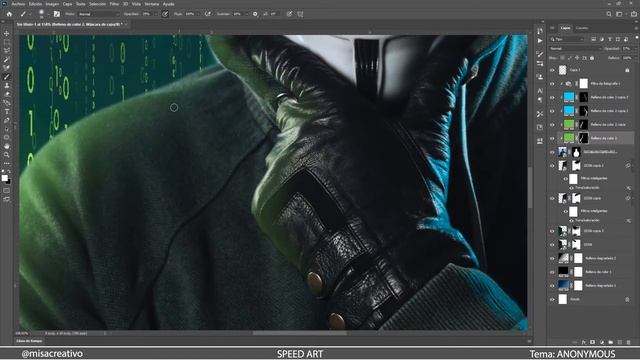Image resolution: width=640 pixels, height=360 pixels.
Task: Select the Move tool
Action: 7,33
